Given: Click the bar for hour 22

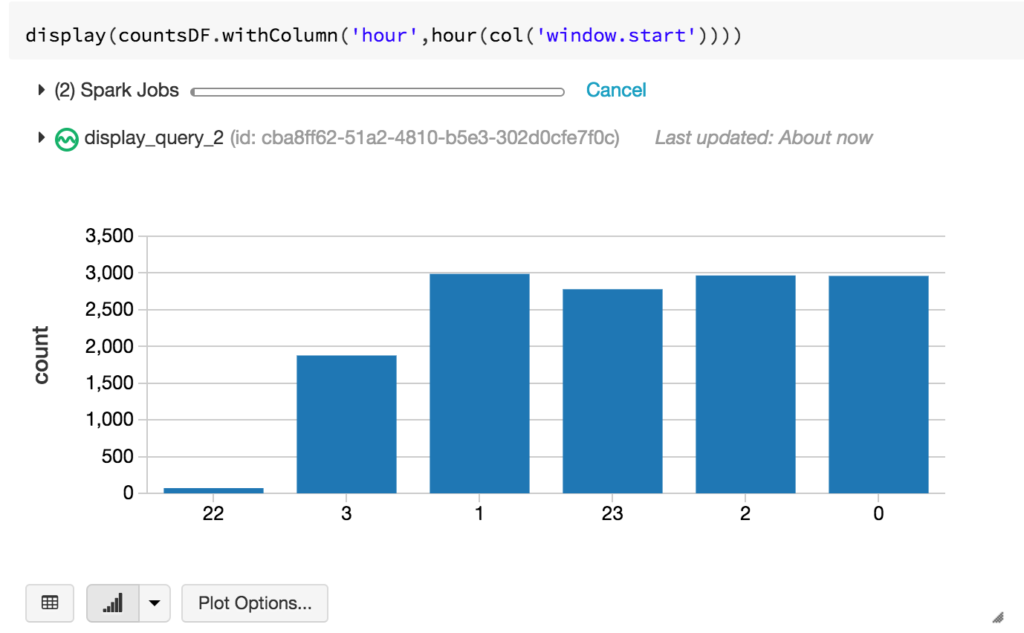Looking at the screenshot, I should [213, 490].
